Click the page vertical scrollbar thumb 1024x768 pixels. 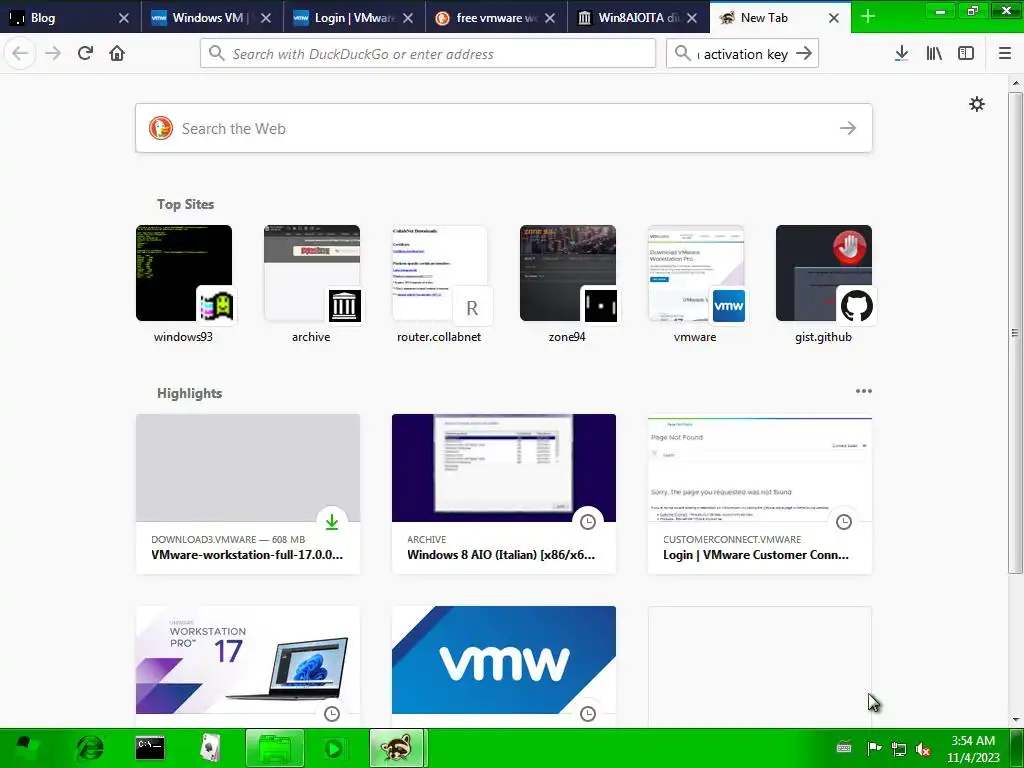[x=1015, y=333]
